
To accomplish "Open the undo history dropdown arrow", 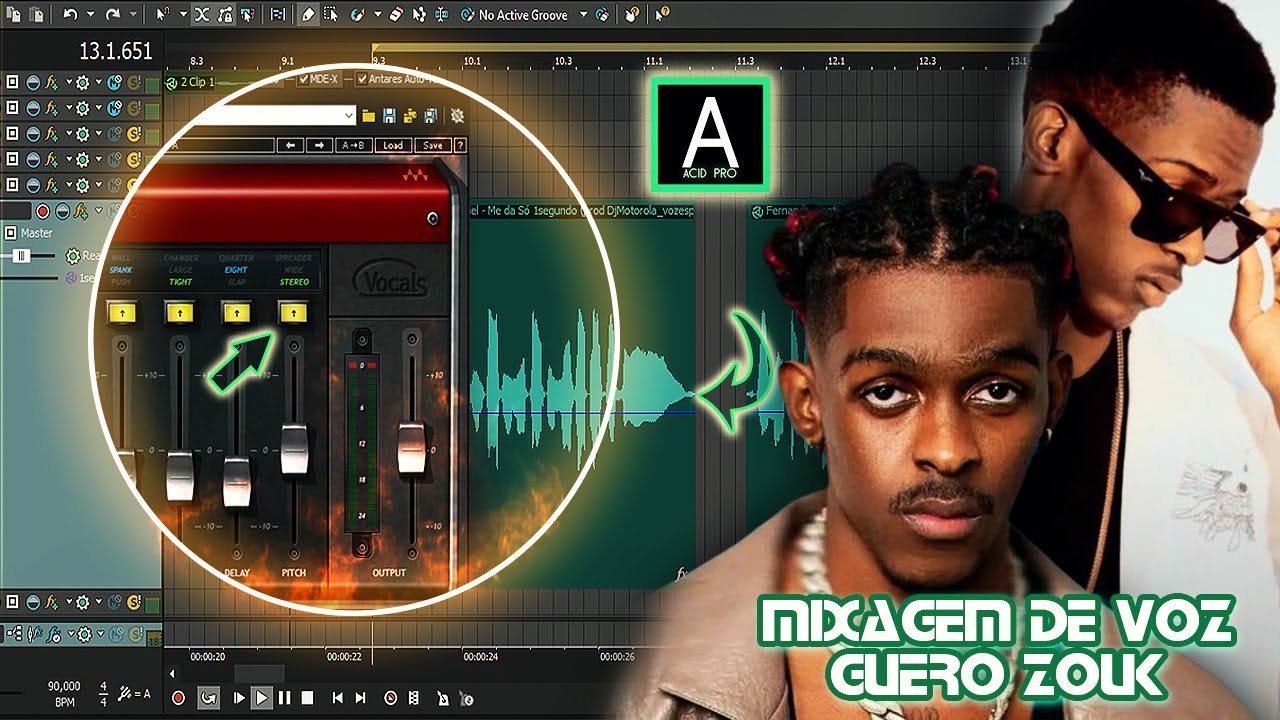I will coord(90,15).
